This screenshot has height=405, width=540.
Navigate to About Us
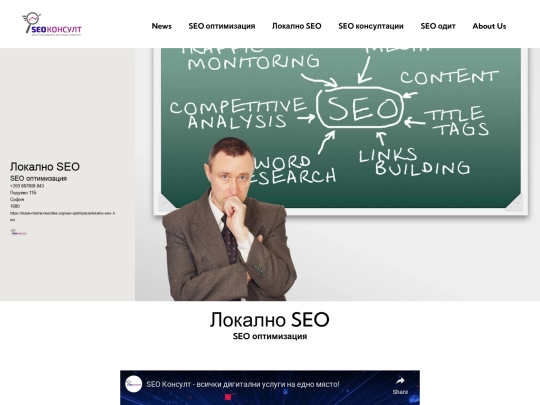click(x=489, y=26)
